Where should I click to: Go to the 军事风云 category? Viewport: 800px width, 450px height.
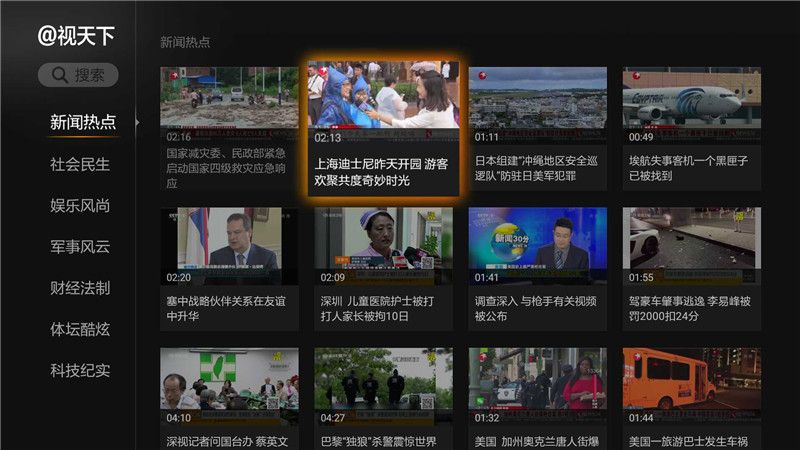(80, 247)
